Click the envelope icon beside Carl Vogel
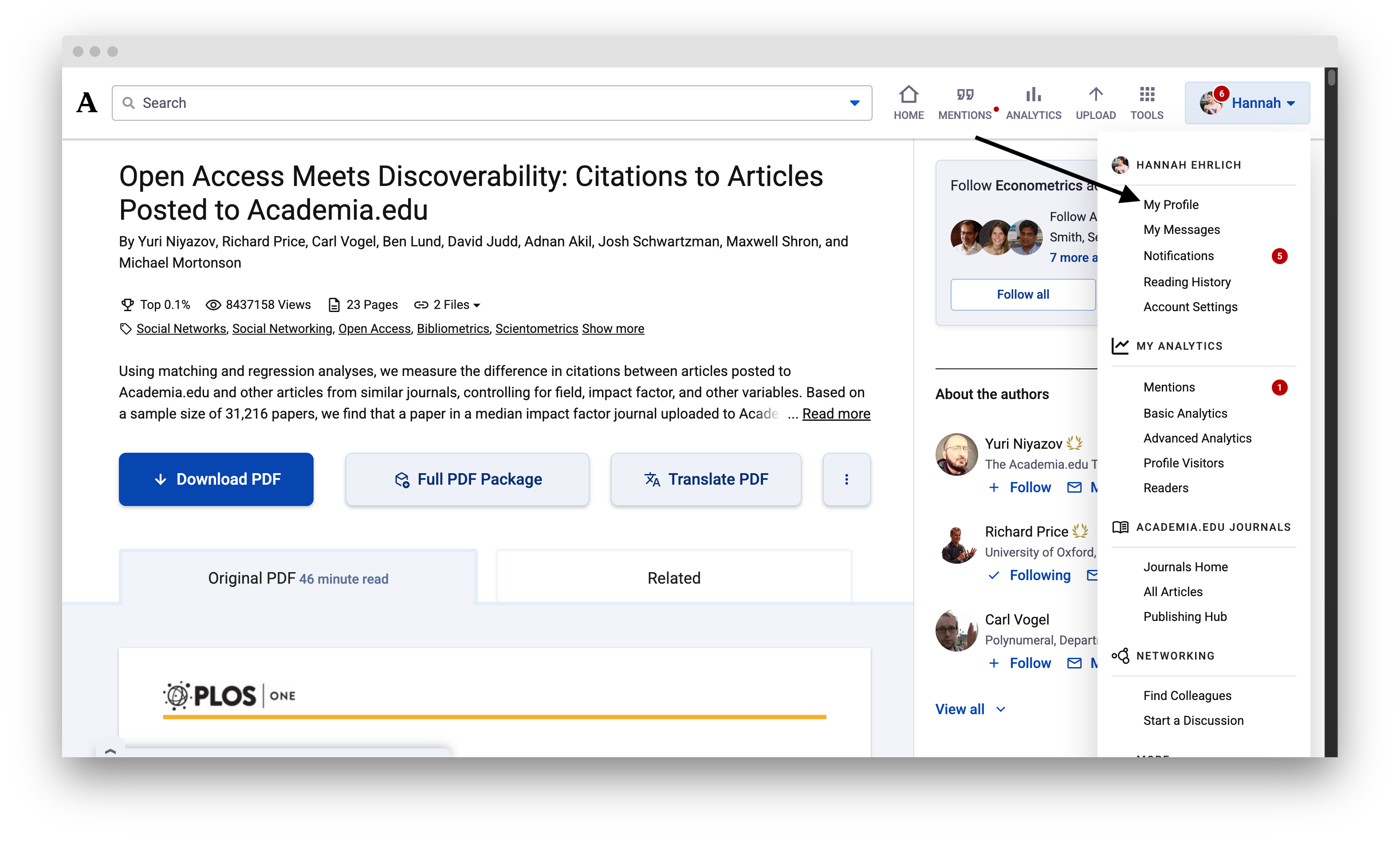Screen dimensions: 1400x846 1074,663
